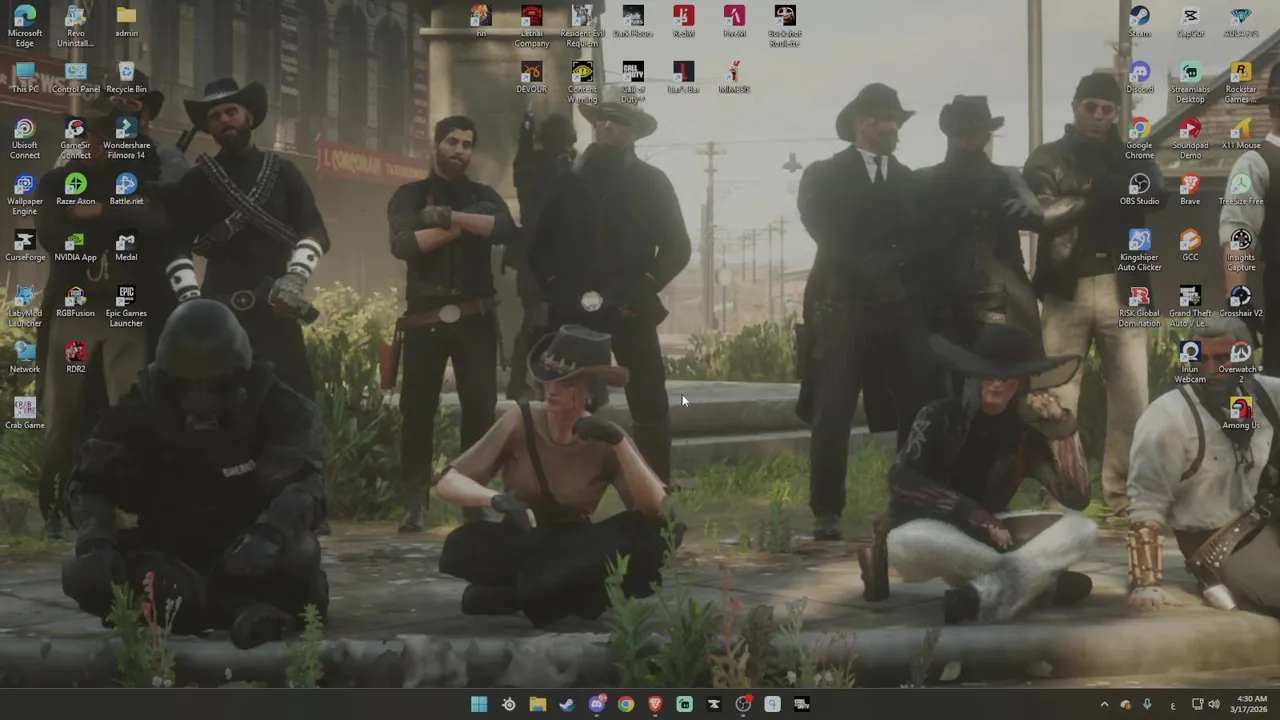Select the Lethal Company desktop shortcut
The image size is (1280, 720).
click(x=532, y=26)
